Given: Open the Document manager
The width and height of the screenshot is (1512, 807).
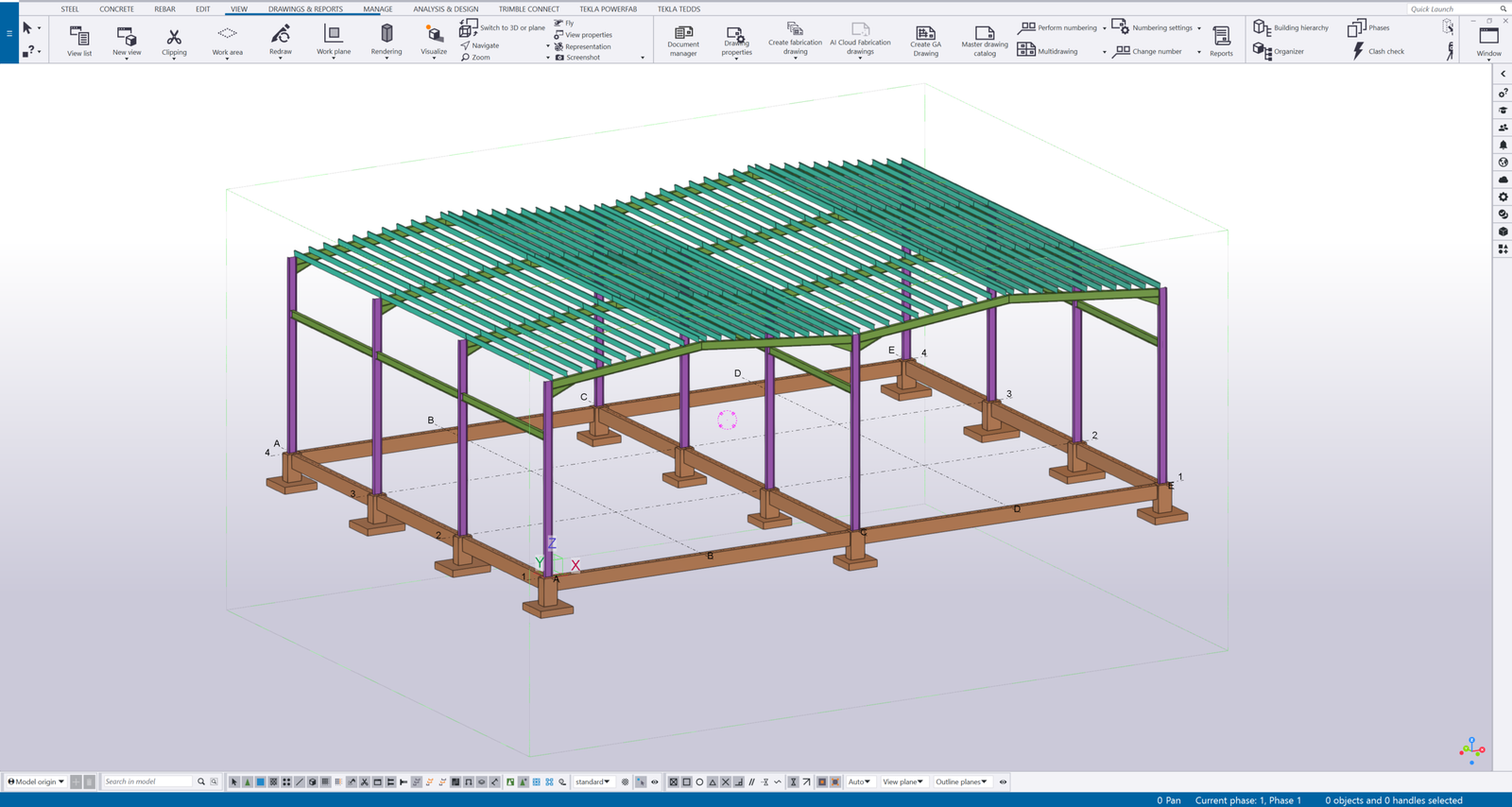Looking at the screenshot, I should click(683, 41).
